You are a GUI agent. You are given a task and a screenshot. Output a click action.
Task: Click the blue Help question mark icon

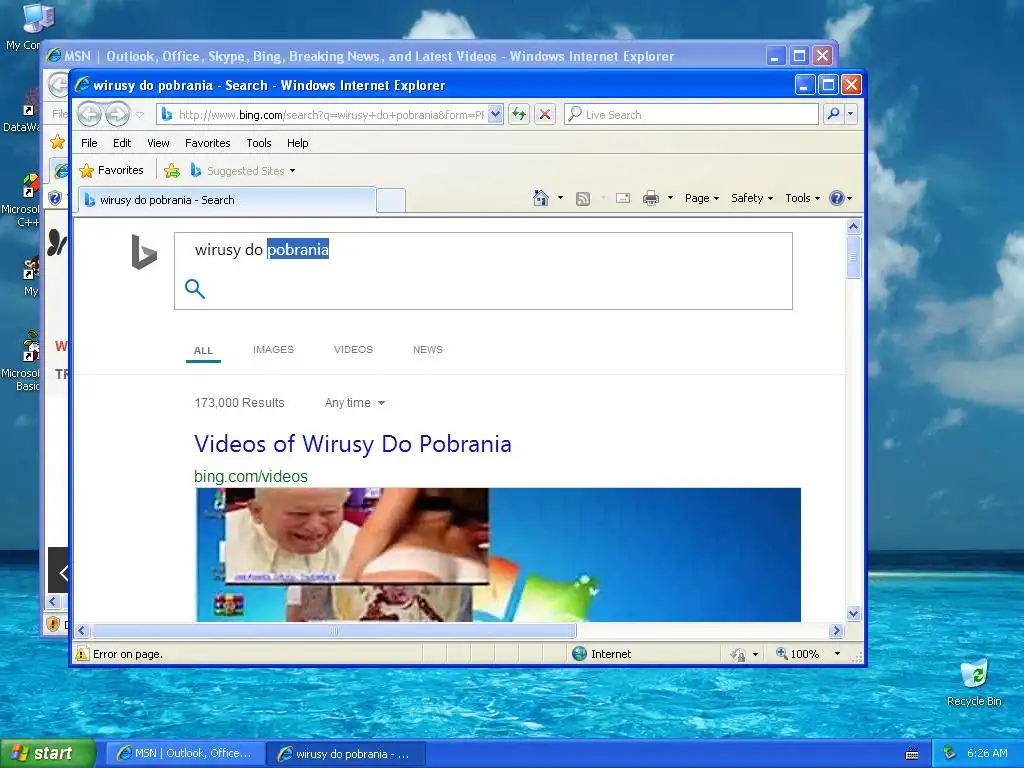(837, 198)
